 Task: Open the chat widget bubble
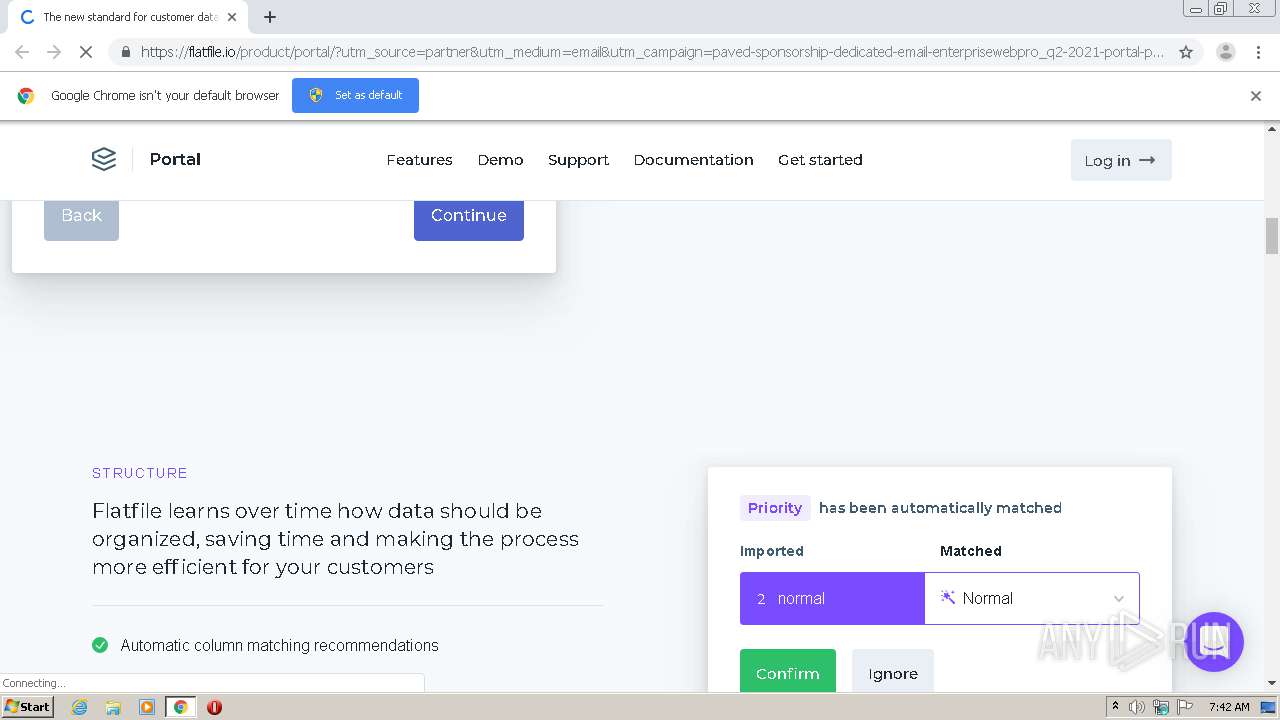click(x=1214, y=642)
